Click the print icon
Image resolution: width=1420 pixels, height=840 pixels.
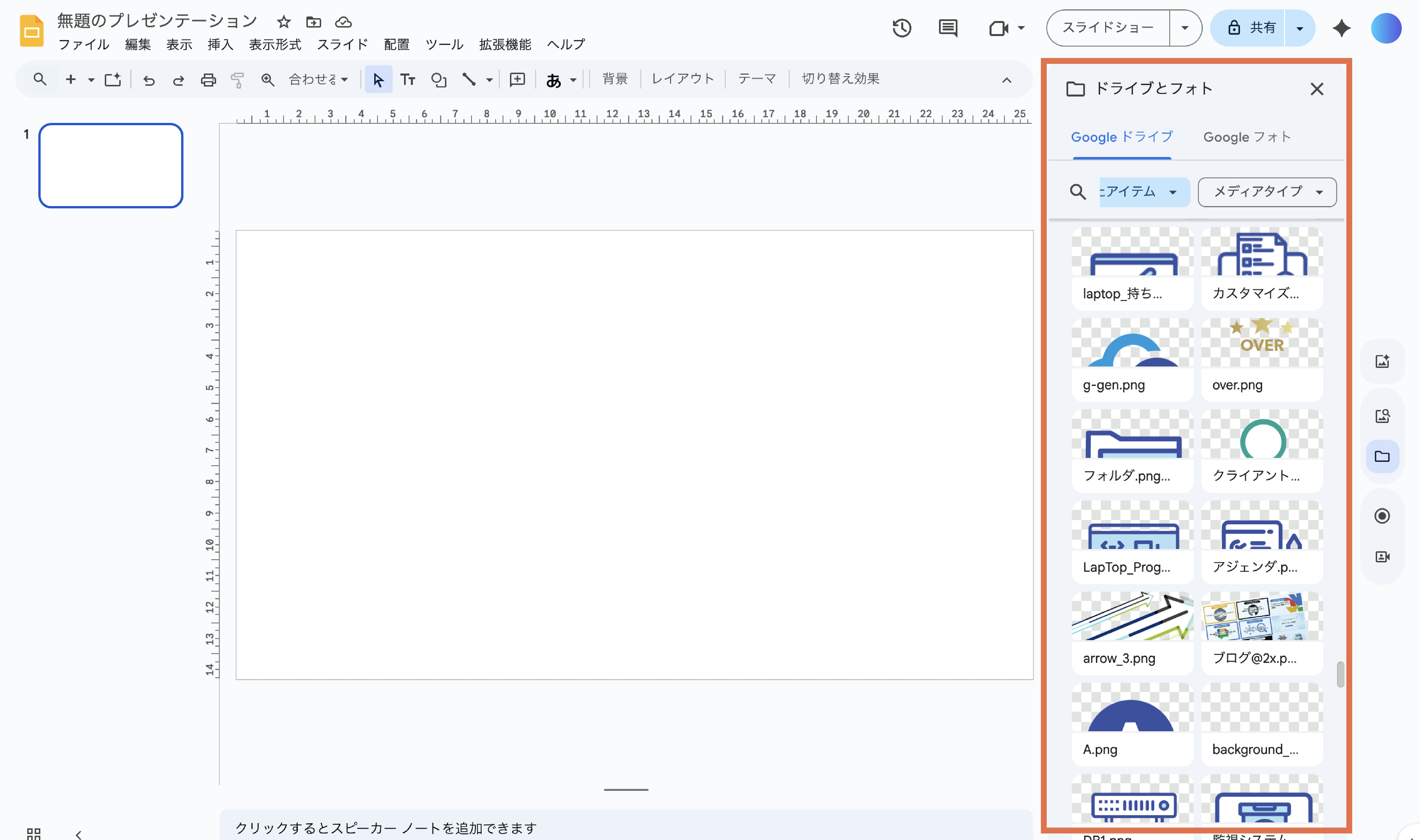(x=208, y=80)
